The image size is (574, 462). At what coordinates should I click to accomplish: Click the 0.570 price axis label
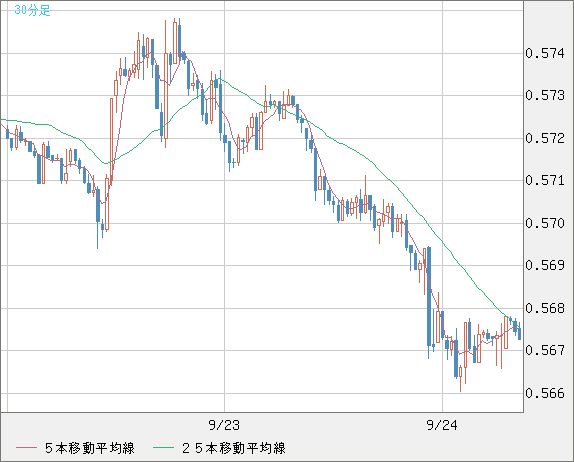(x=545, y=223)
